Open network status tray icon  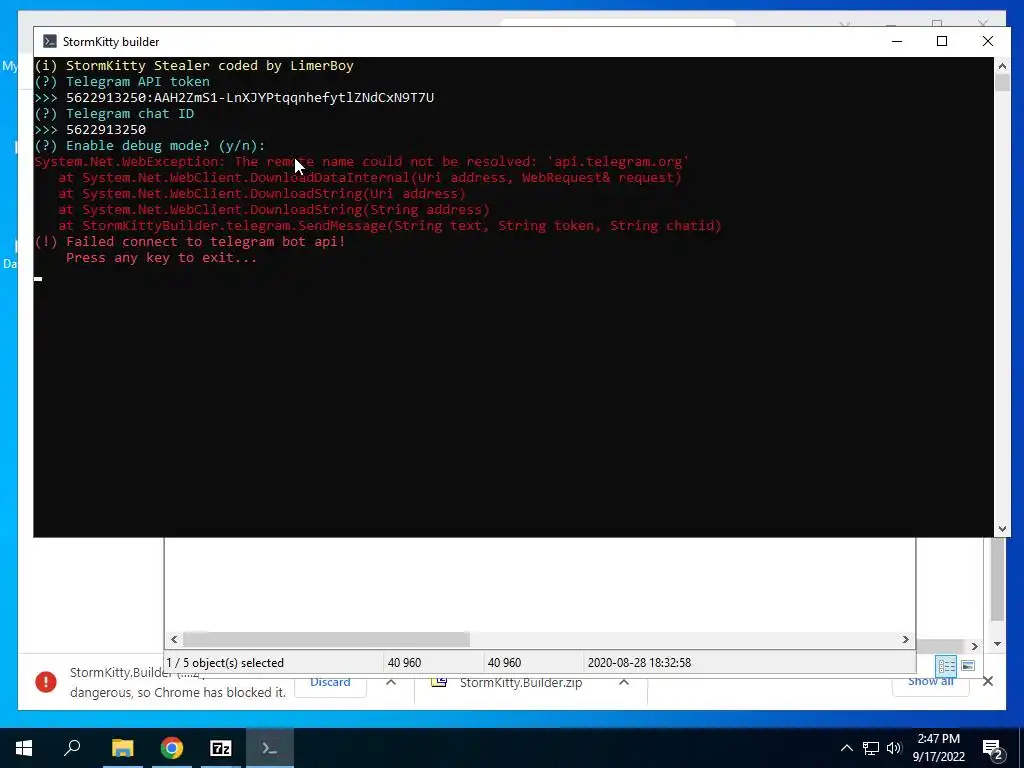(x=871, y=748)
